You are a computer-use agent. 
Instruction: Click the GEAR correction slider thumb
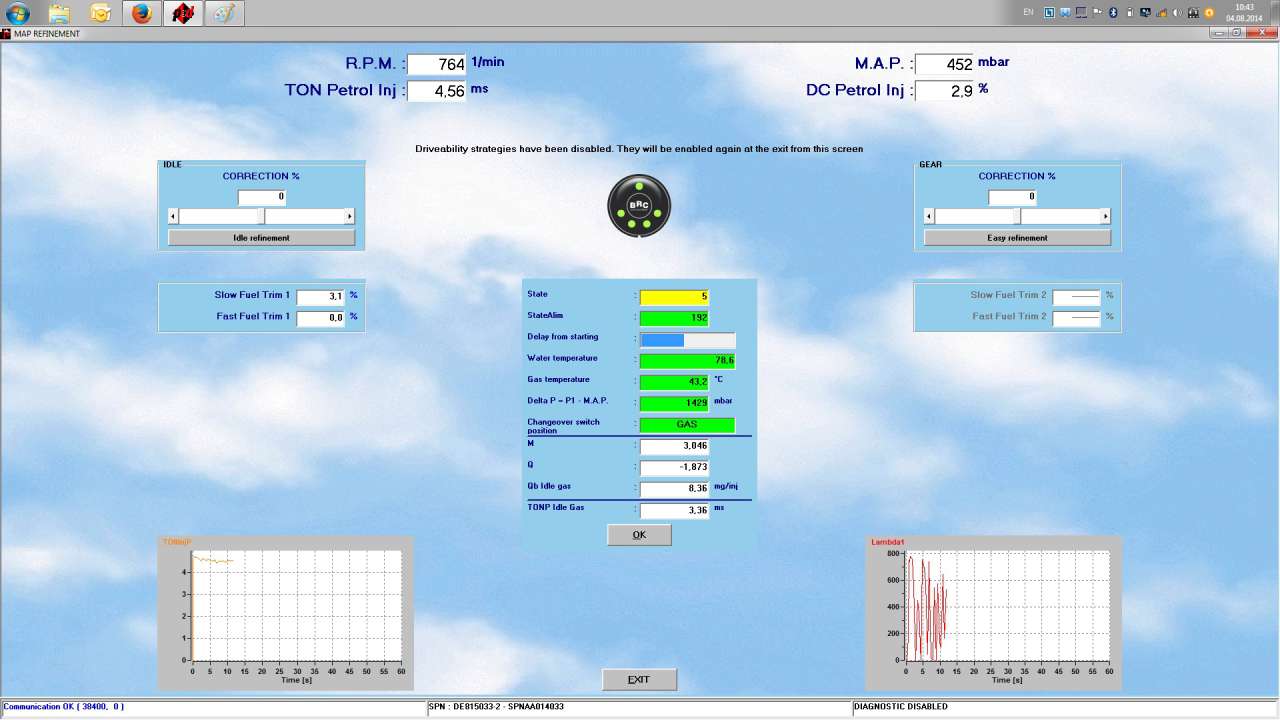click(1018, 216)
